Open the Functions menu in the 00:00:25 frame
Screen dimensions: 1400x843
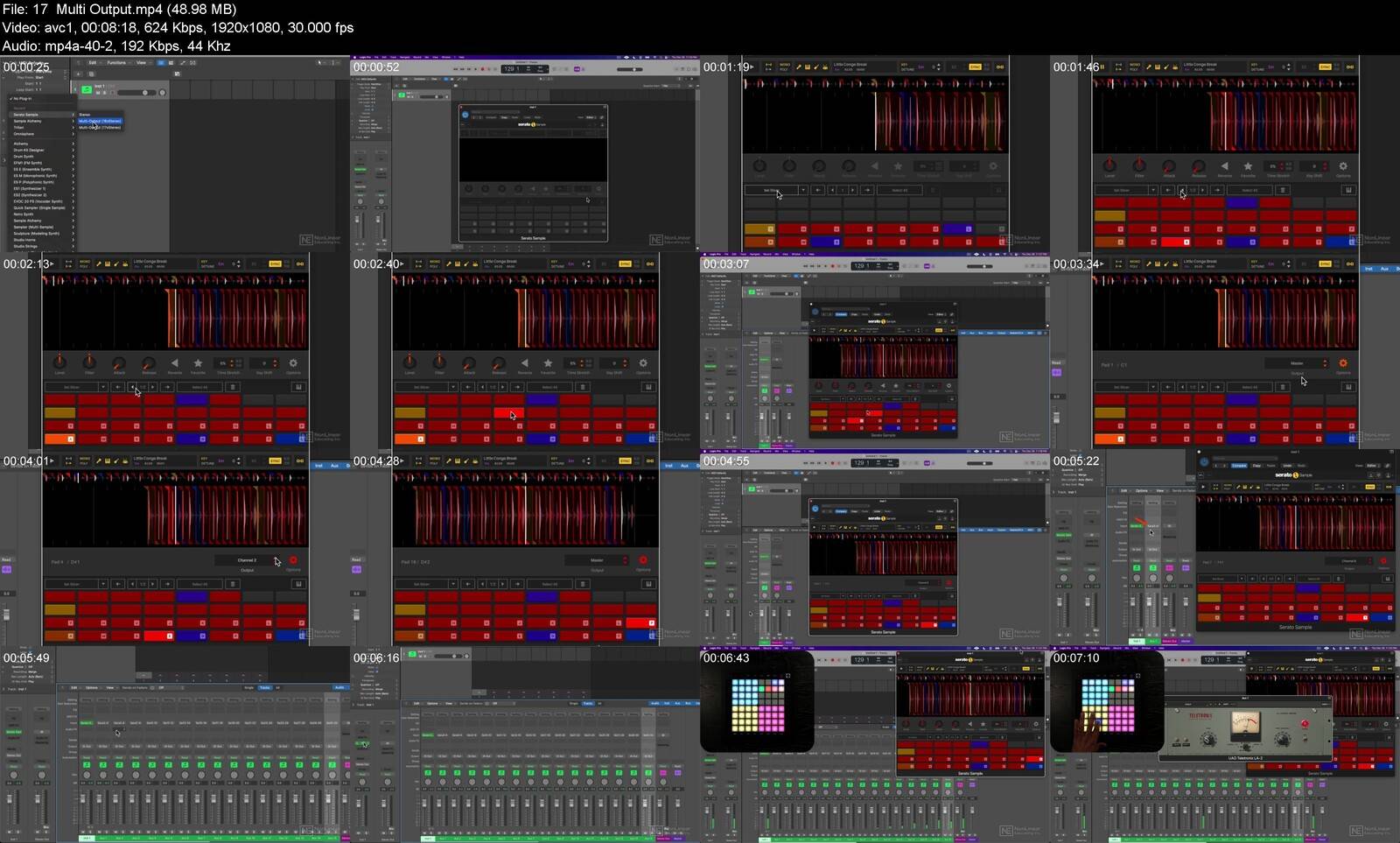115,63
